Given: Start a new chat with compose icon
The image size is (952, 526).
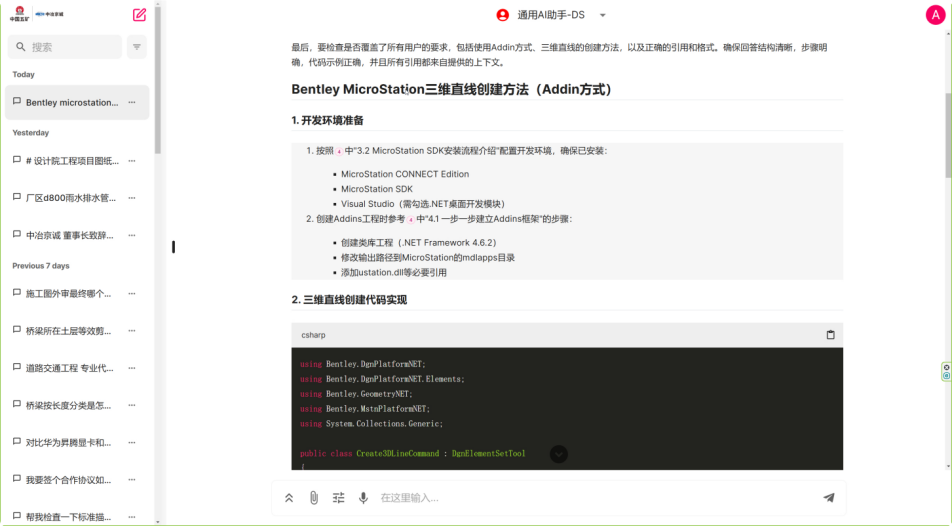Looking at the screenshot, I should [139, 15].
